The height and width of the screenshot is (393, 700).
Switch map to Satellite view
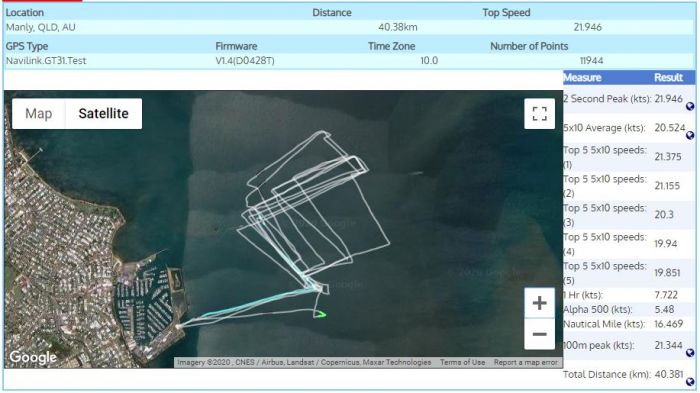pyautogui.click(x=104, y=113)
